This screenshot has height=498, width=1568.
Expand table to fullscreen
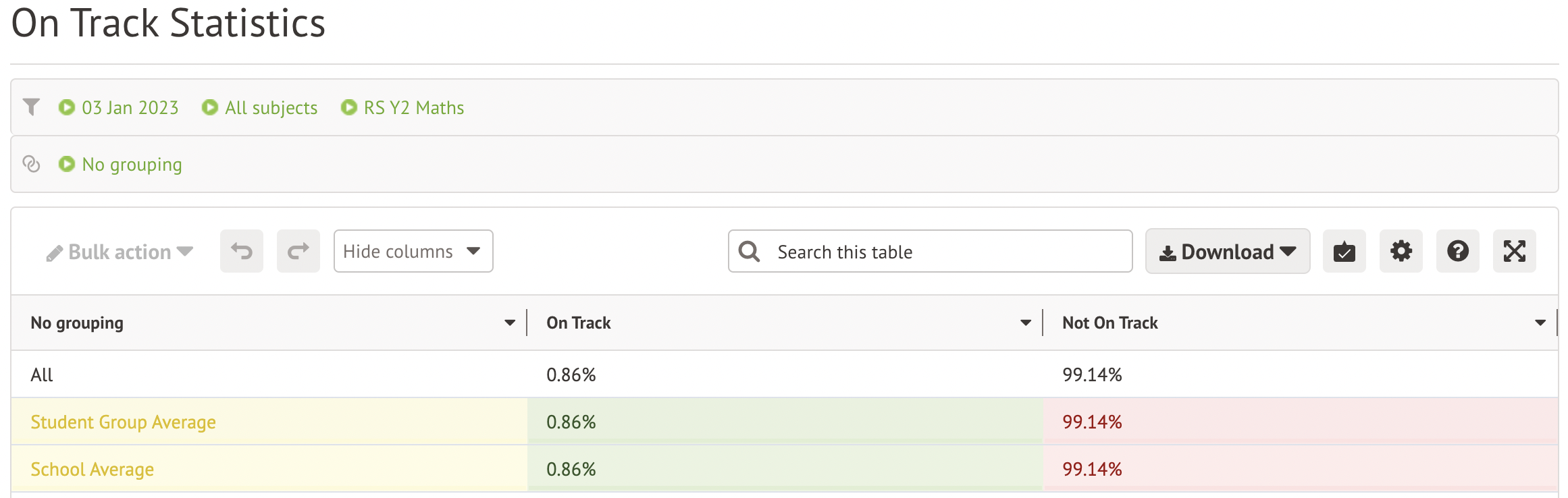coord(1514,251)
